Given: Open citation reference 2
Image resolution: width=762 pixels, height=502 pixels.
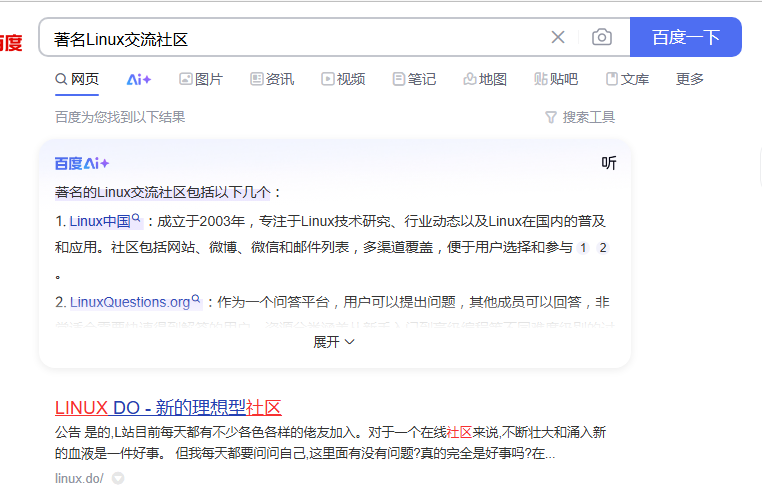Looking at the screenshot, I should 603,248.
